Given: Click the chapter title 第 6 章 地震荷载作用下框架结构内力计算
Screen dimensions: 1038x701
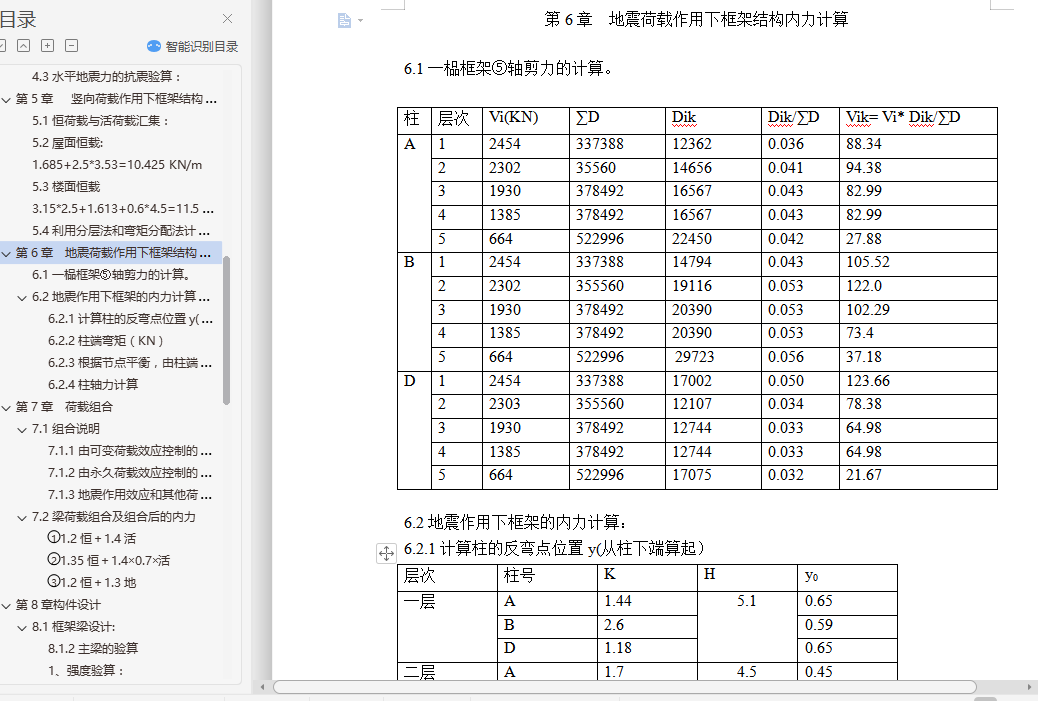Looking at the screenshot, I should pos(696,20).
